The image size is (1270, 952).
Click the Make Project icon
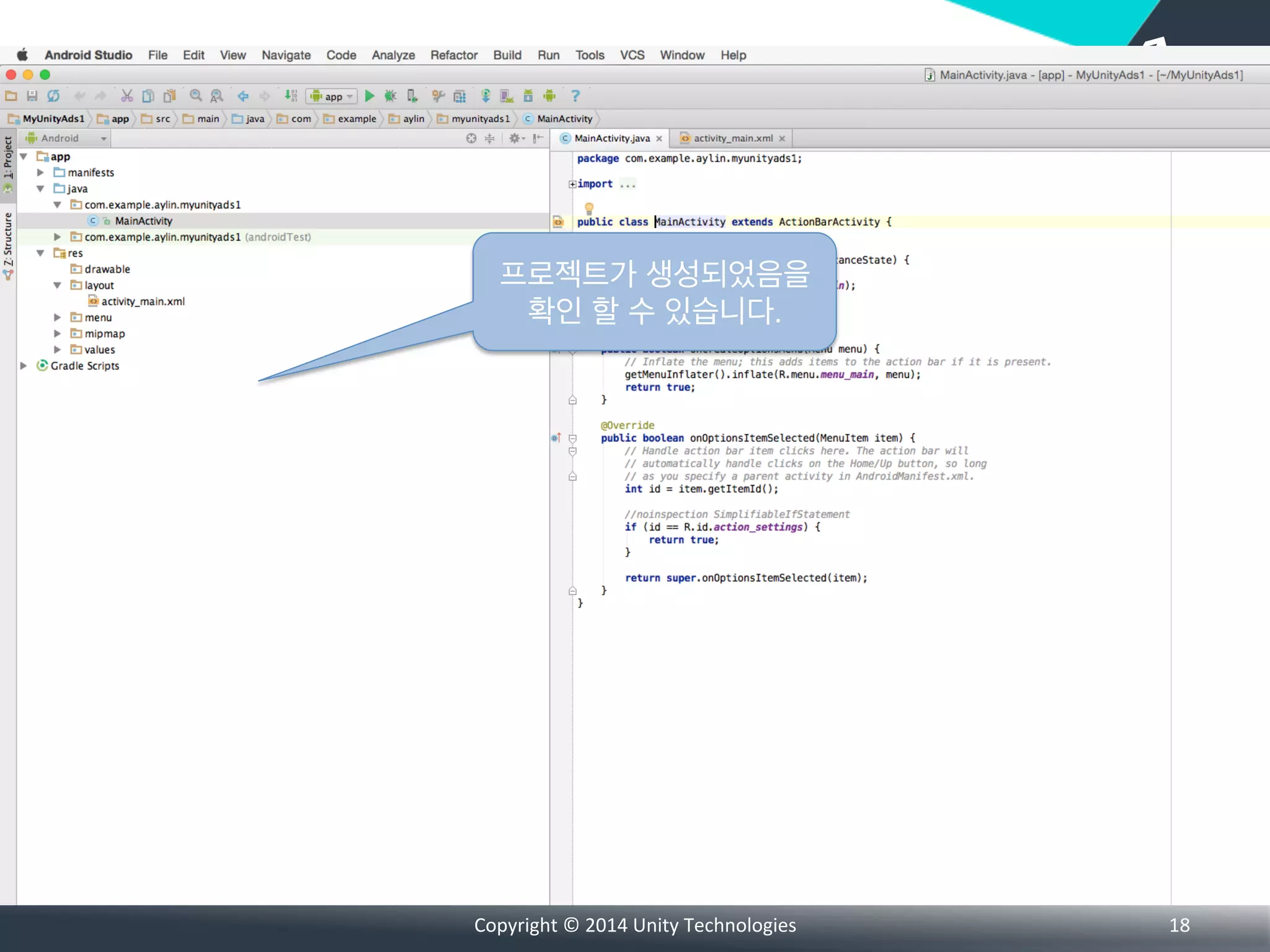click(x=291, y=96)
